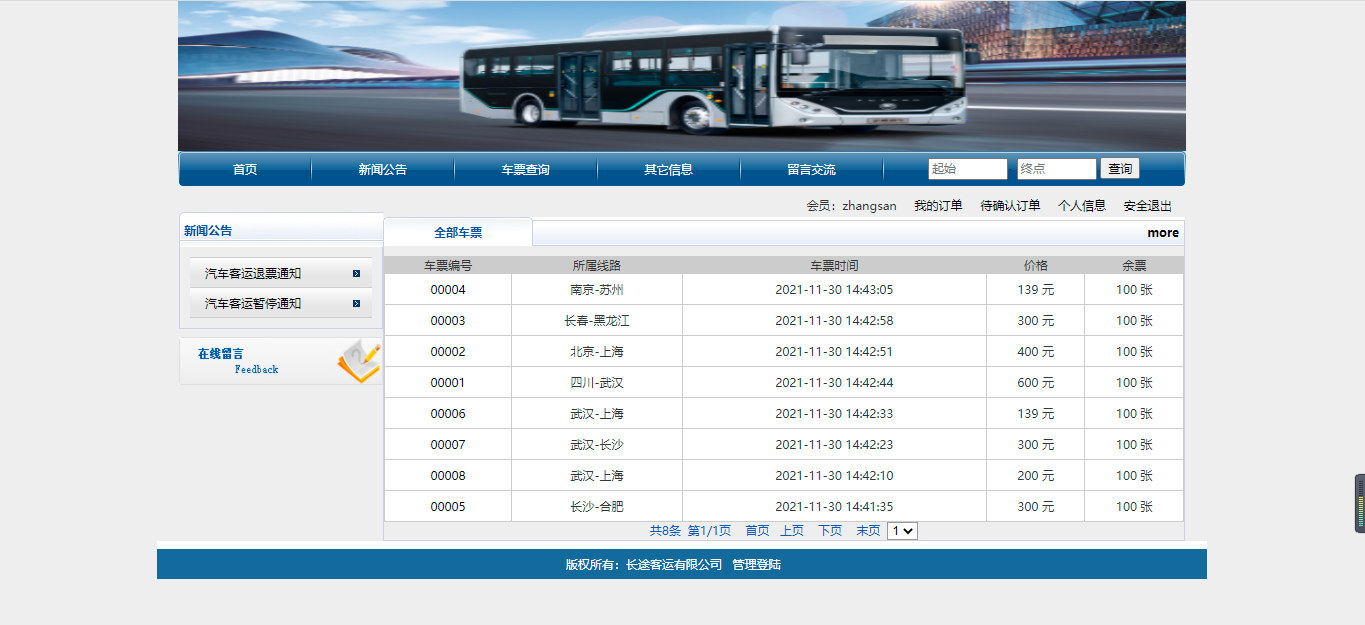Click 管理登陆 in footer
This screenshot has width=1365, height=625.
click(756, 564)
